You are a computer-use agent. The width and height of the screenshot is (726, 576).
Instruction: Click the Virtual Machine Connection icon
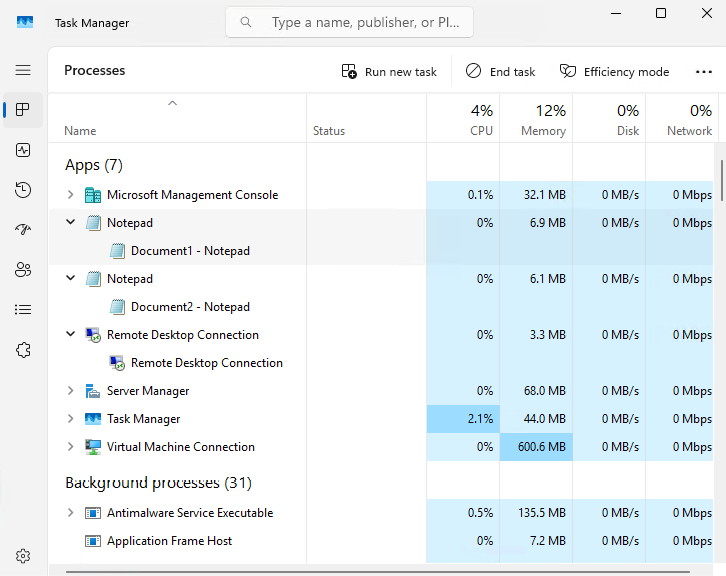point(93,447)
